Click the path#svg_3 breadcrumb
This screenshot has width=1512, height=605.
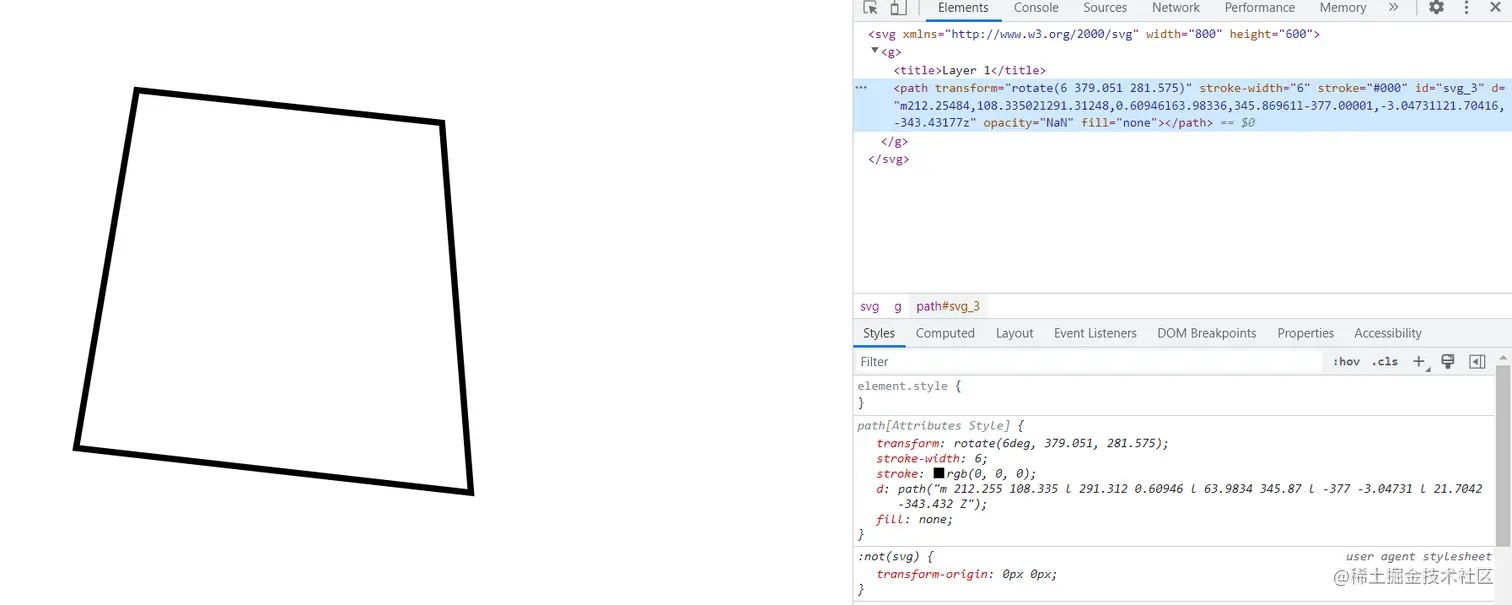[948, 307]
